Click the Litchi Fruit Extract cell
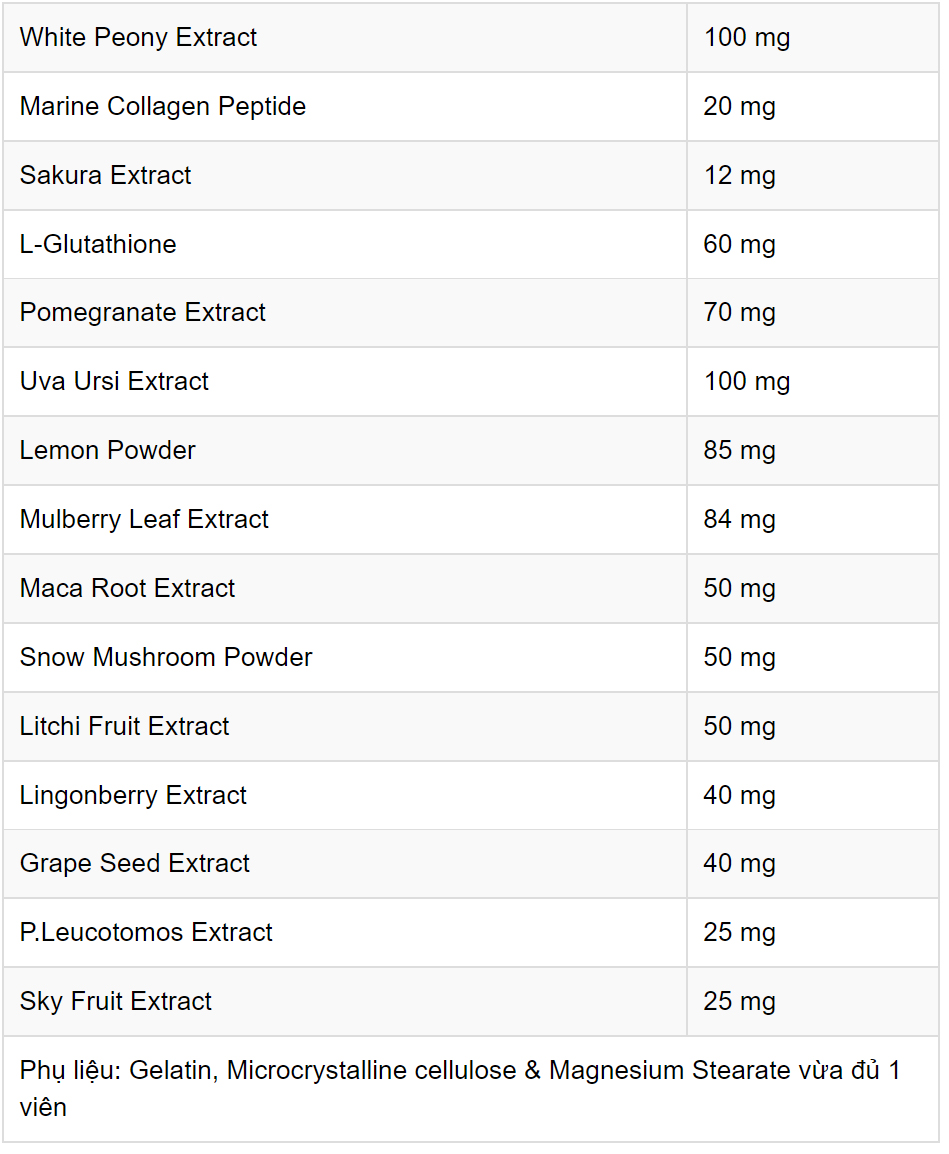This screenshot has height=1154, width=949. (345, 726)
